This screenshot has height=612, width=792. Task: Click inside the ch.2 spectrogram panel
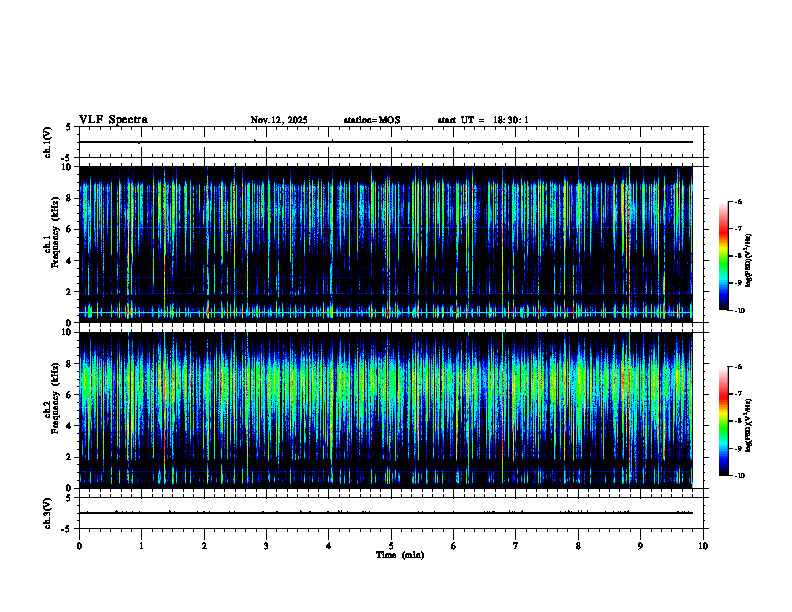[x=386, y=410]
